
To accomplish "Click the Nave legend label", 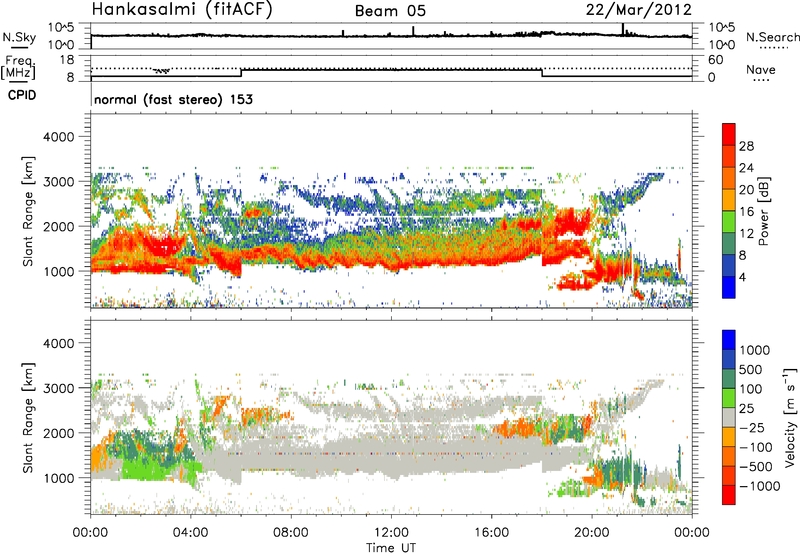I will 761,70.
